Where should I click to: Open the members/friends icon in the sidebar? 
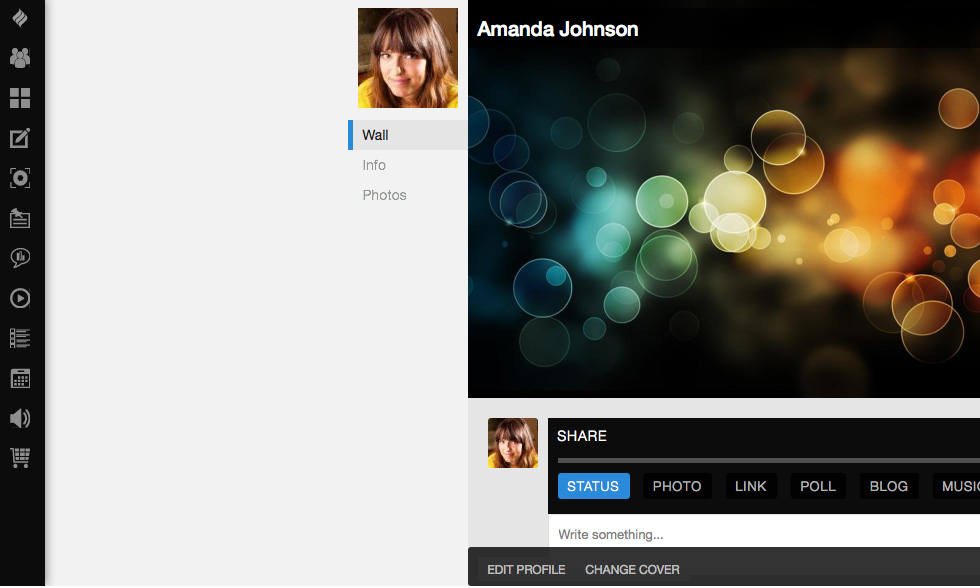[x=20, y=58]
